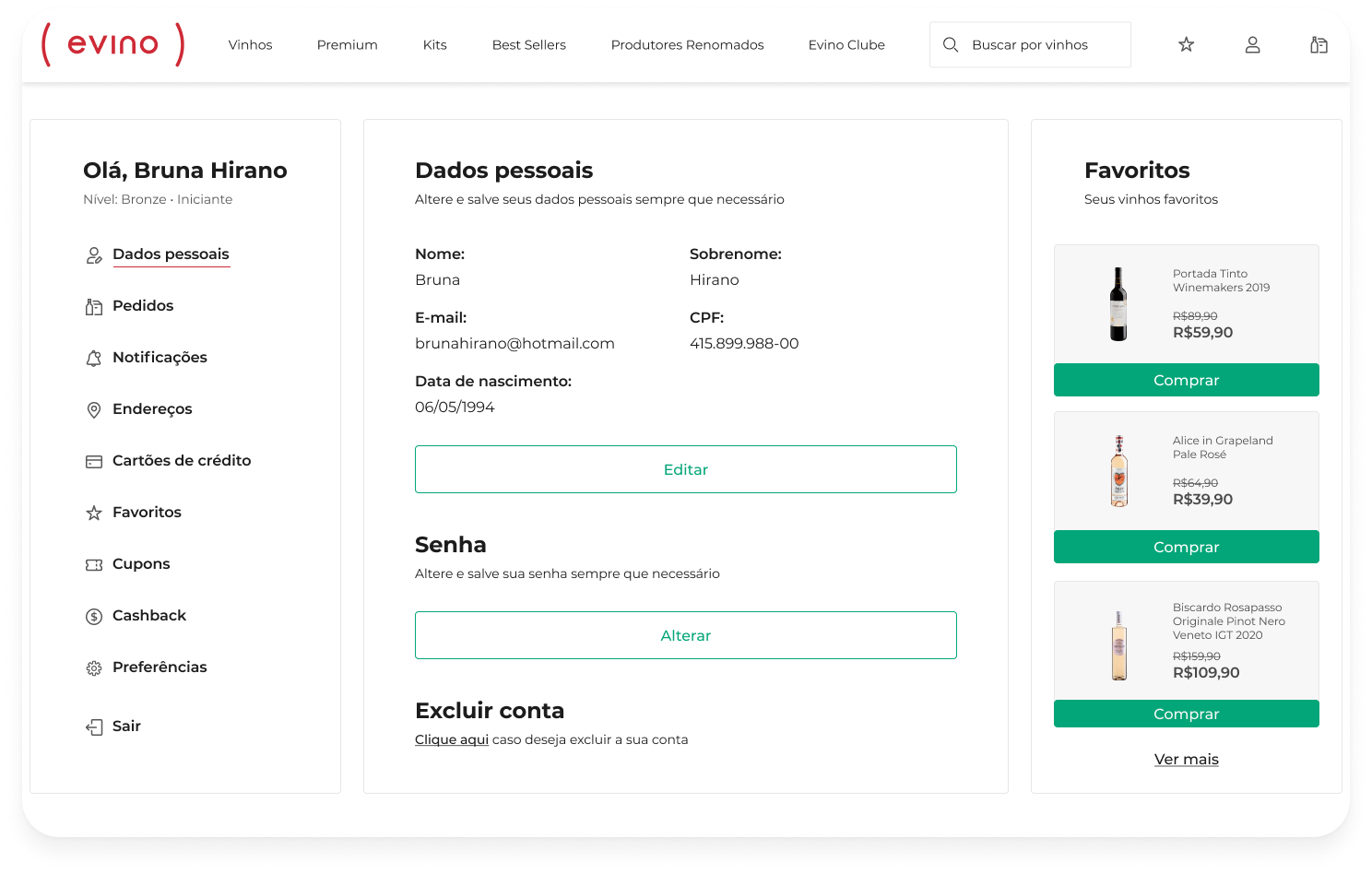
Task: Go to Endereços section
Action: pos(152,409)
